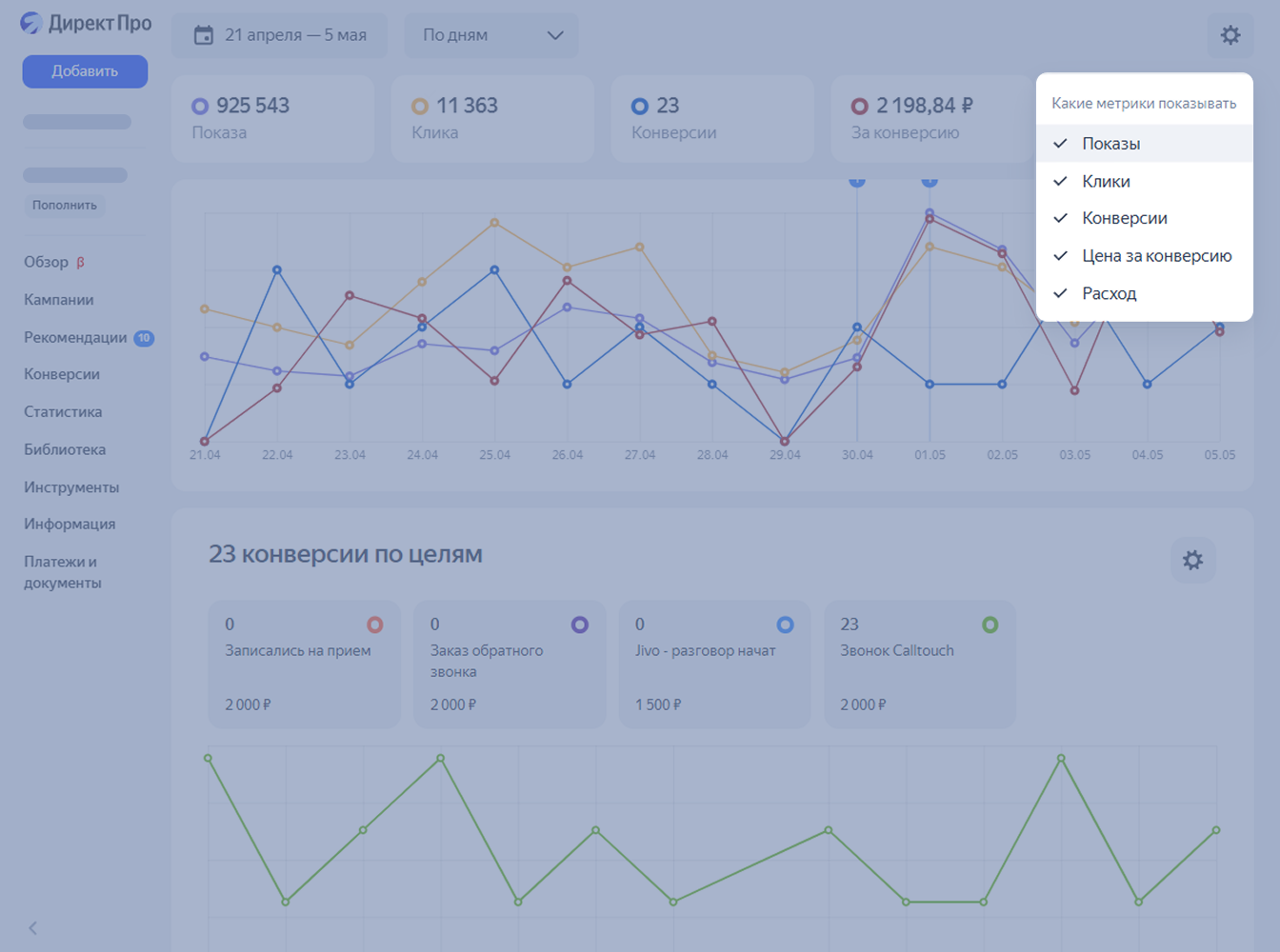Click the Показа metric circle marker

[200, 107]
